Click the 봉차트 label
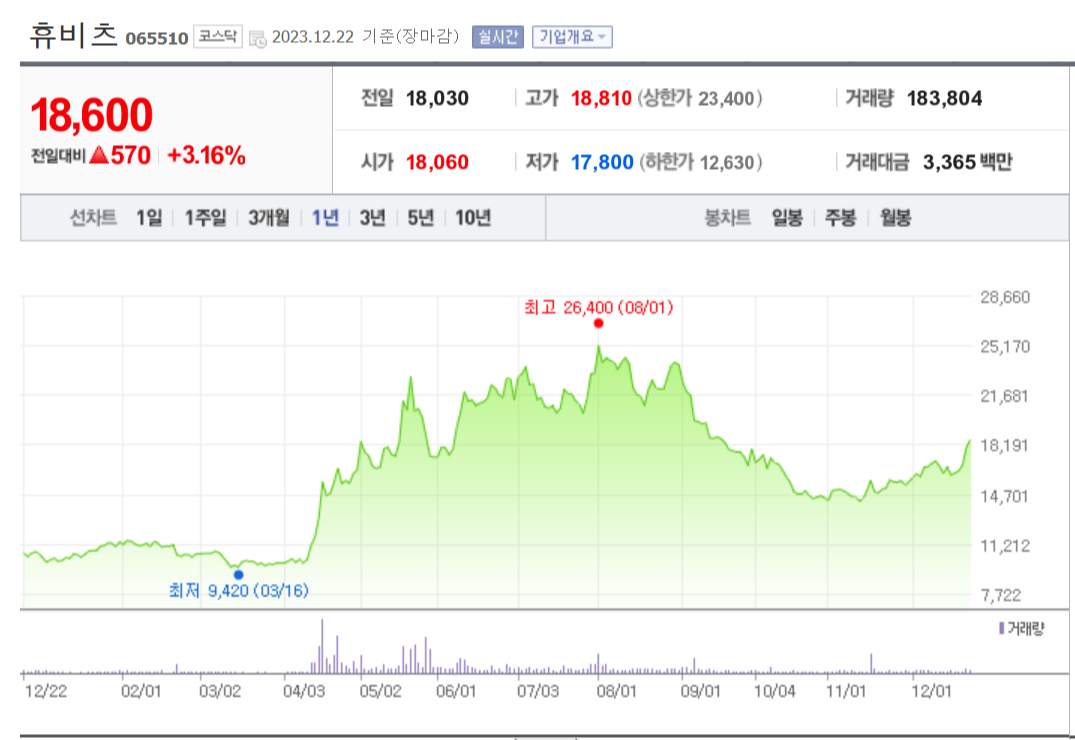1075x740 pixels. (x=728, y=218)
